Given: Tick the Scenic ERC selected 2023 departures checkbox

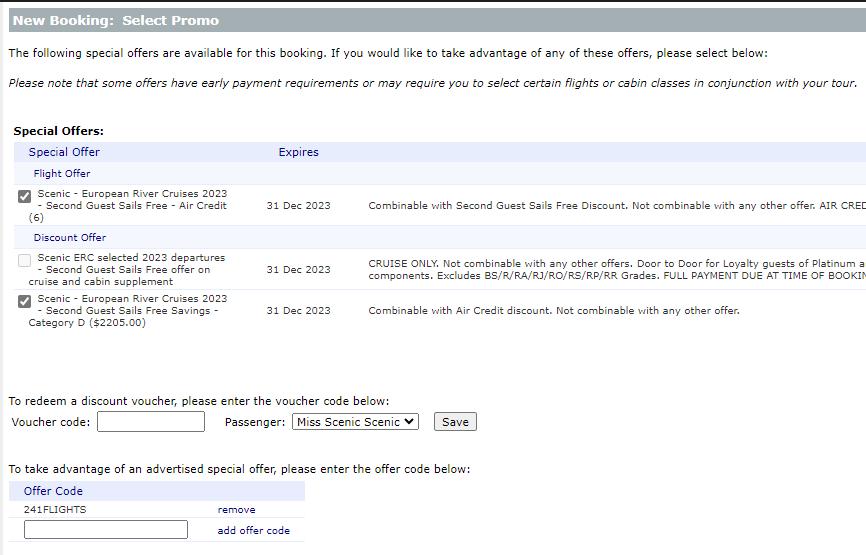Looking at the screenshot, I should tap(24, 261).
